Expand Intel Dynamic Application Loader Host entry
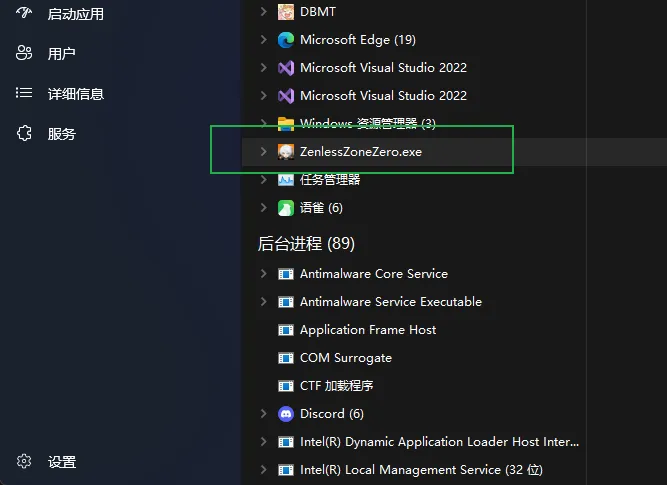667x485 pixels. (x=264, y=442)
